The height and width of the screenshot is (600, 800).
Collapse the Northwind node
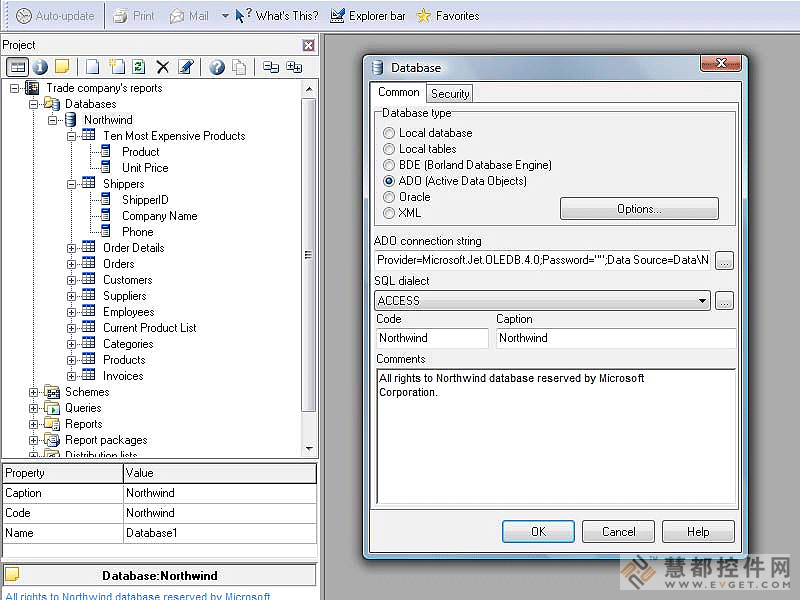[53, 120]
